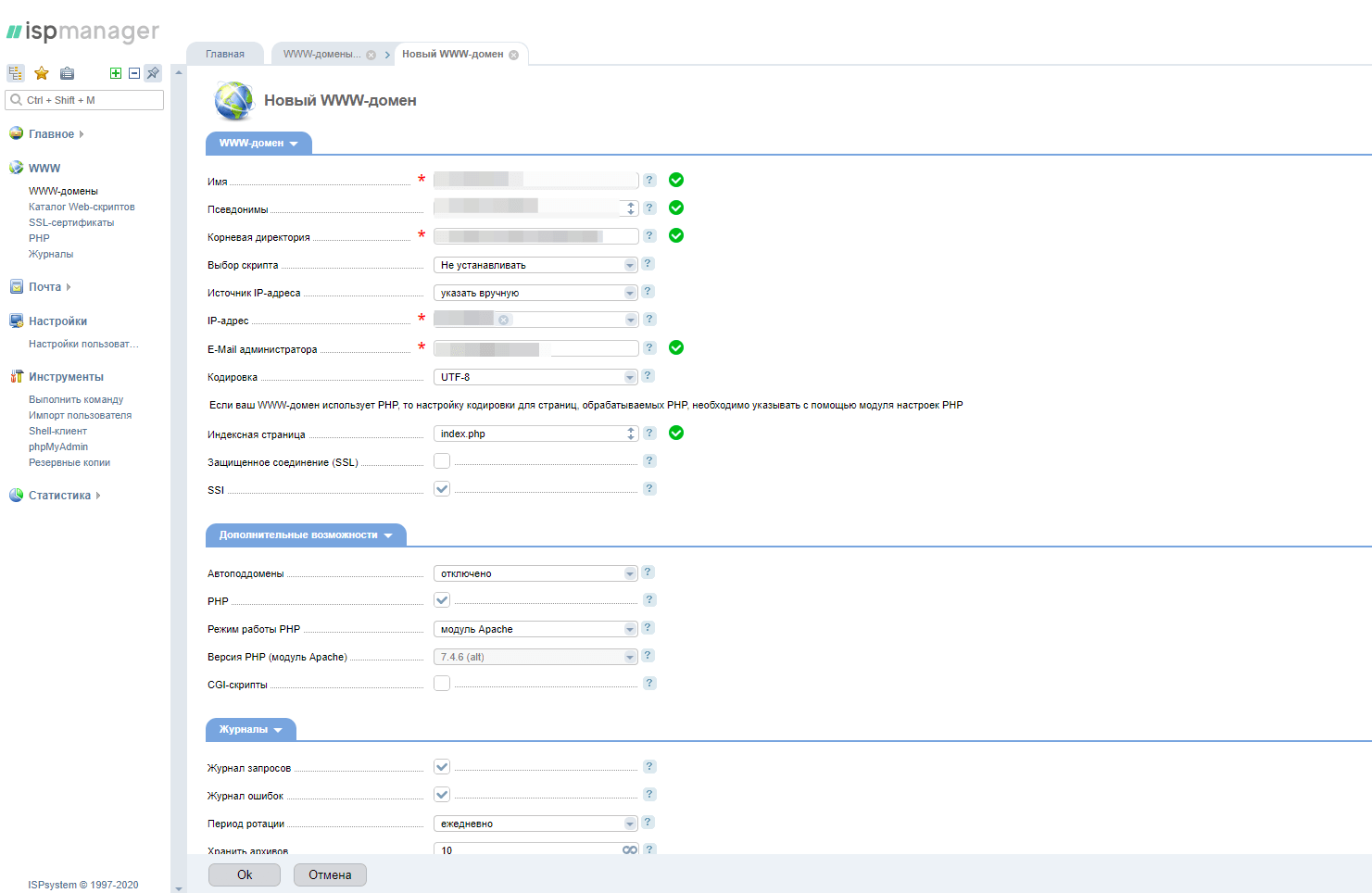This screenshot has height=893, width=1372.
Task: Click the green plus expand-all icon
Action: pyautogui.click(x=116, y=73)
